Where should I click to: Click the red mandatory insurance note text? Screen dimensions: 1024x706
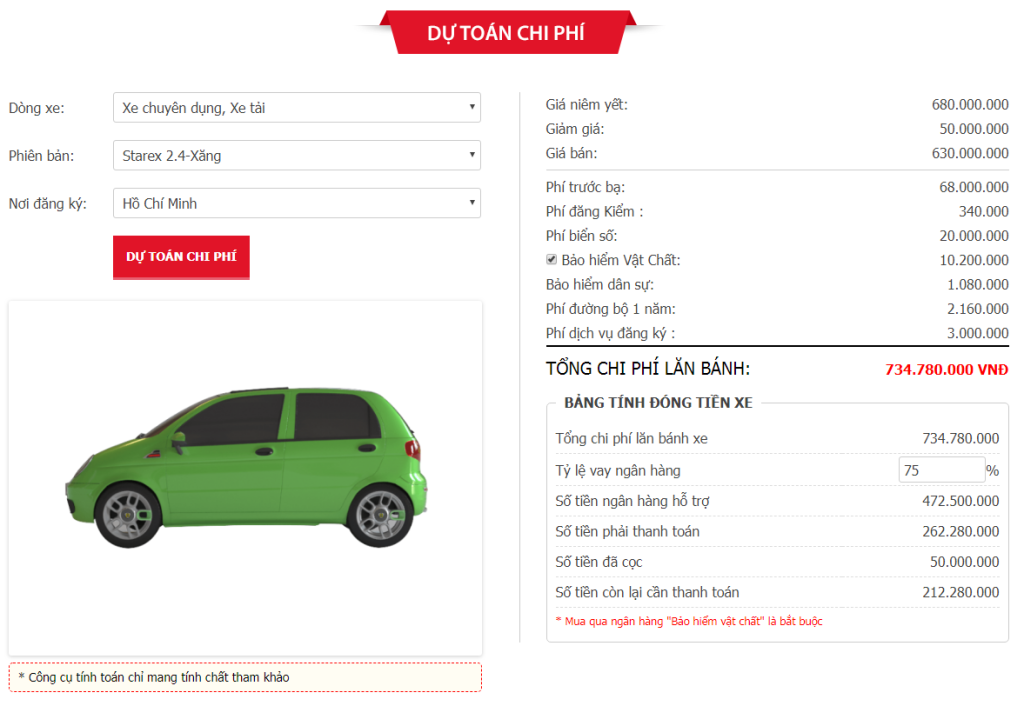click(689, 621)
